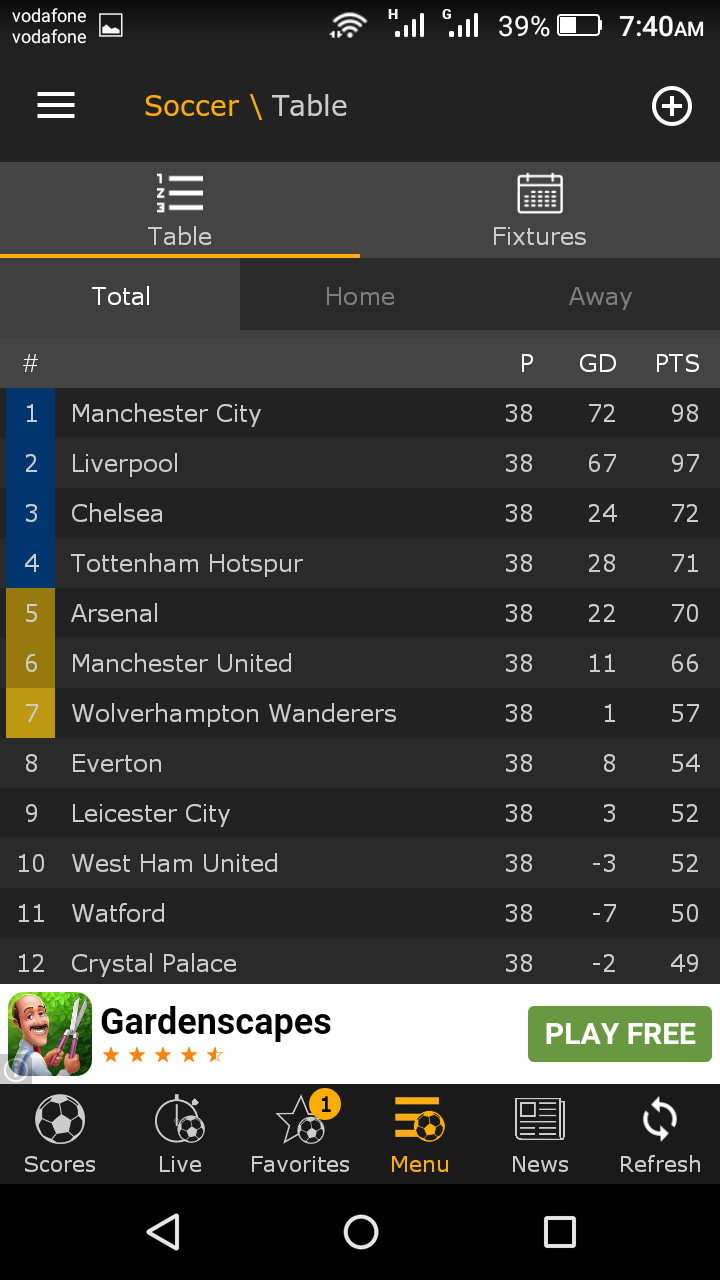The image size is (720, 1280).
Task: Select the Total standings filter
Action: (x=120, y=296)
